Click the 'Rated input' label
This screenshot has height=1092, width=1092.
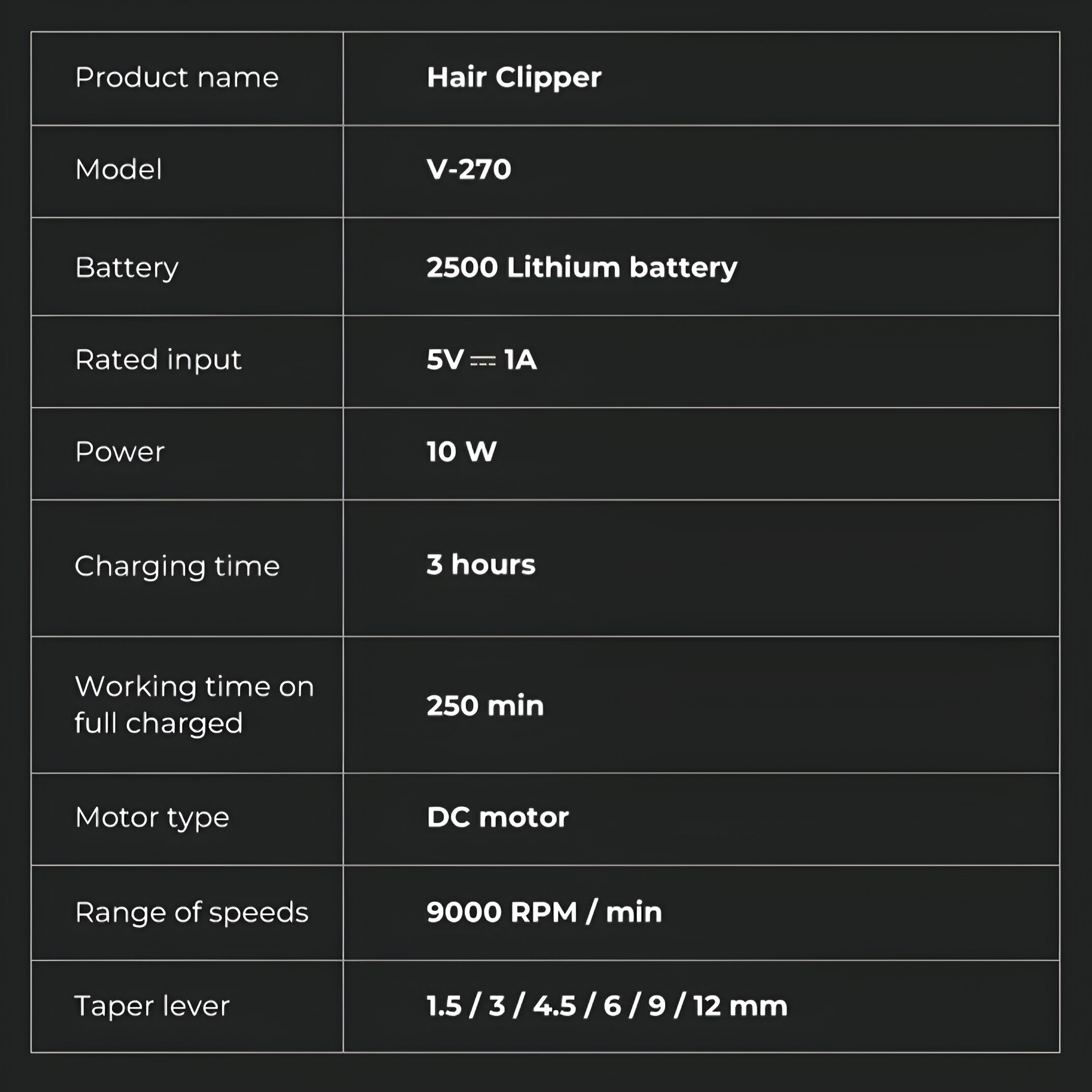[159, 360]
